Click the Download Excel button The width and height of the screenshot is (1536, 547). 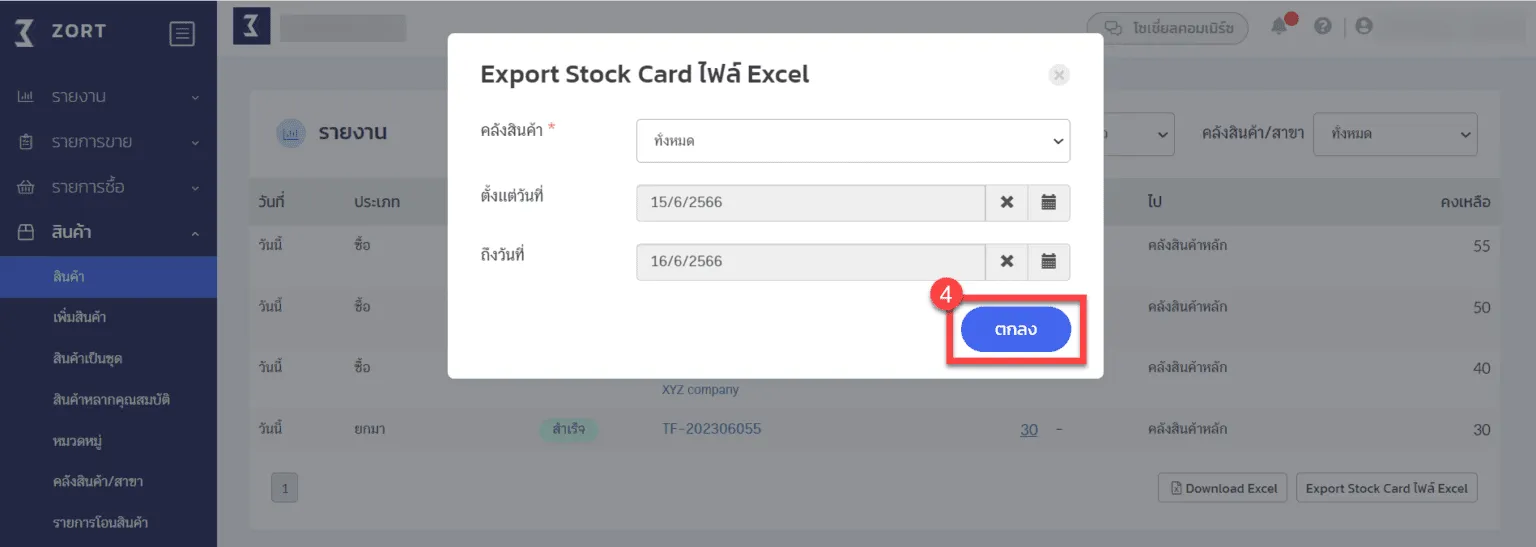coord(1223,488)
